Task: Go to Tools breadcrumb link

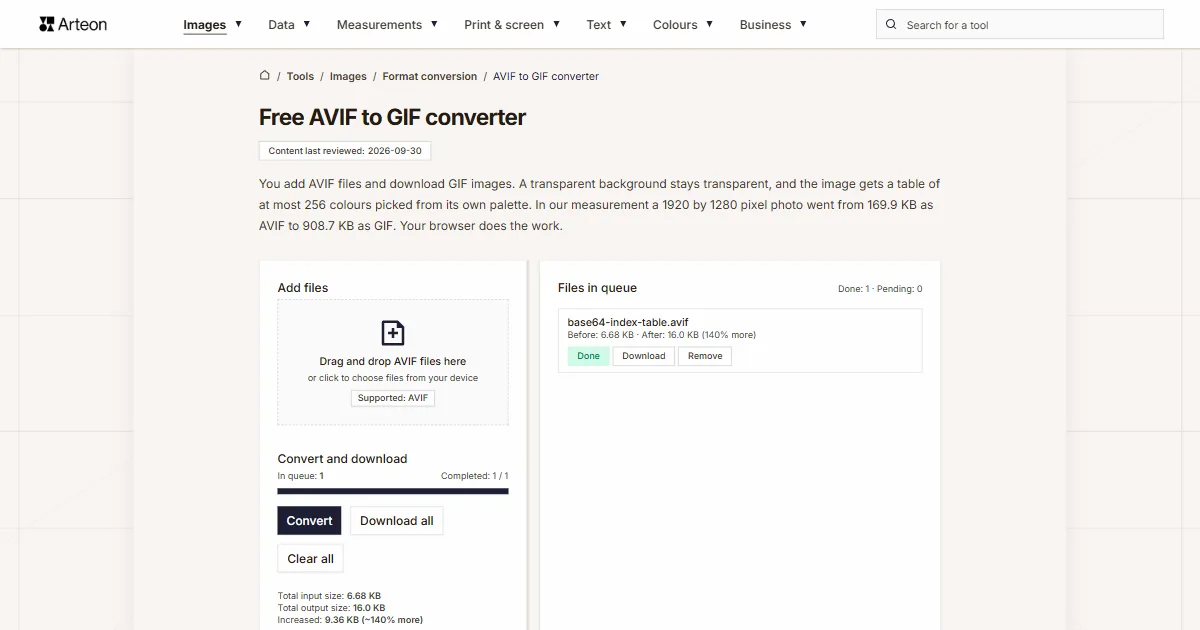Action: point(300,76)
